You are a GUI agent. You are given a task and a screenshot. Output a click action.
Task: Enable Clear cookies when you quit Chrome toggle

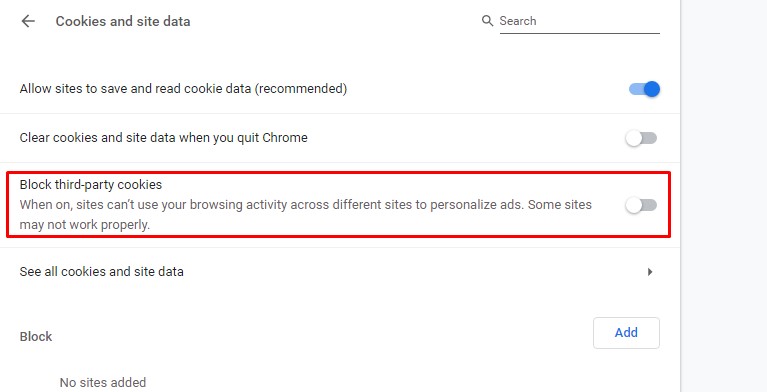pos(641,138)
